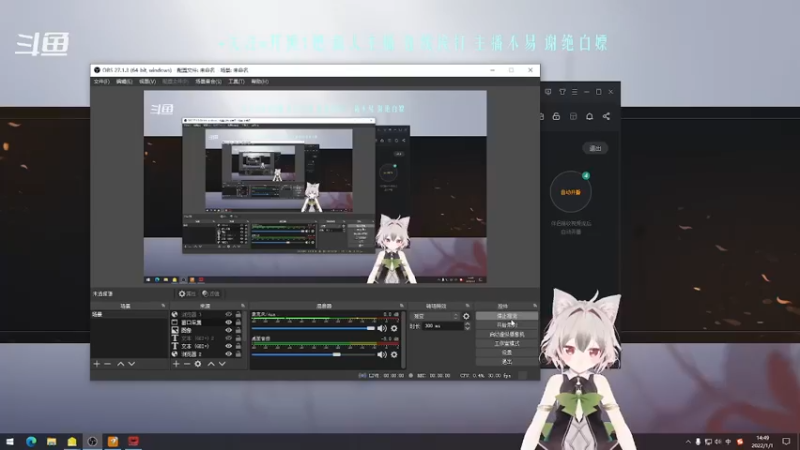
Task: Click lock icon in Douyu window toolbar
Action: [556, 116]
